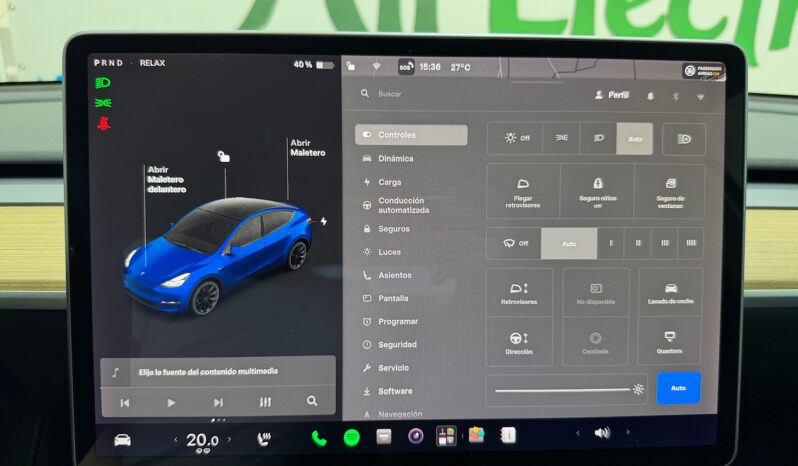
Task: Tap the Bluetooth icon near Perfil
Action: tap(675, 96)
